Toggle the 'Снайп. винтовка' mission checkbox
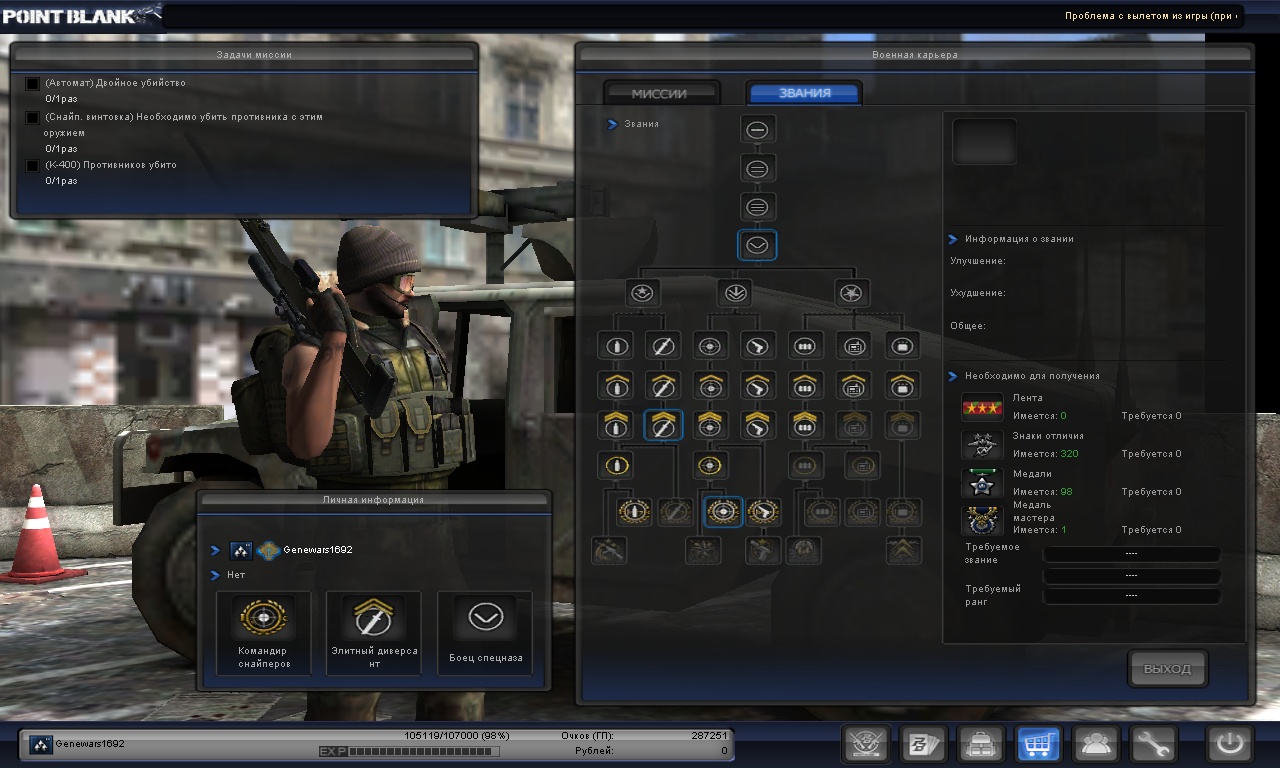The width and height of the screenshot is (1280, 768). [32, 118]
